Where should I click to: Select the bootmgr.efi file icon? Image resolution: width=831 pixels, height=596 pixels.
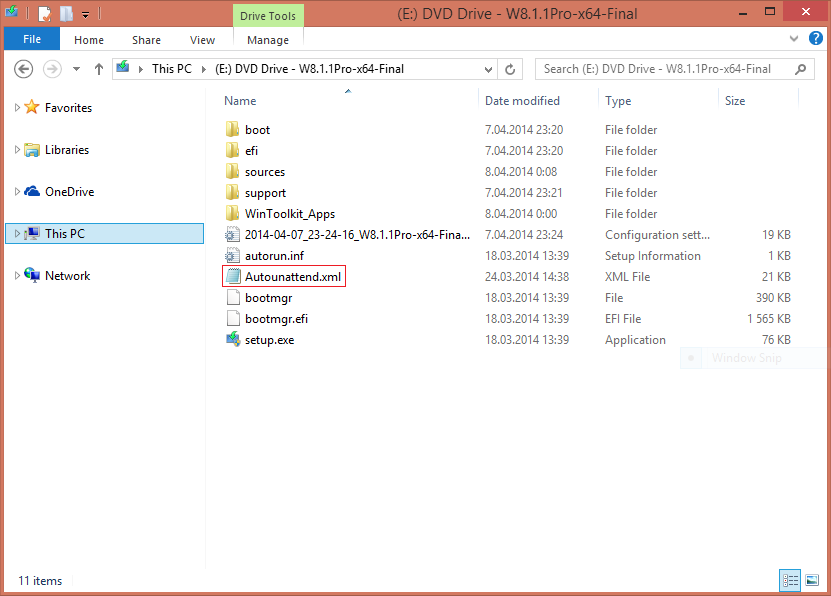point(232,318)
